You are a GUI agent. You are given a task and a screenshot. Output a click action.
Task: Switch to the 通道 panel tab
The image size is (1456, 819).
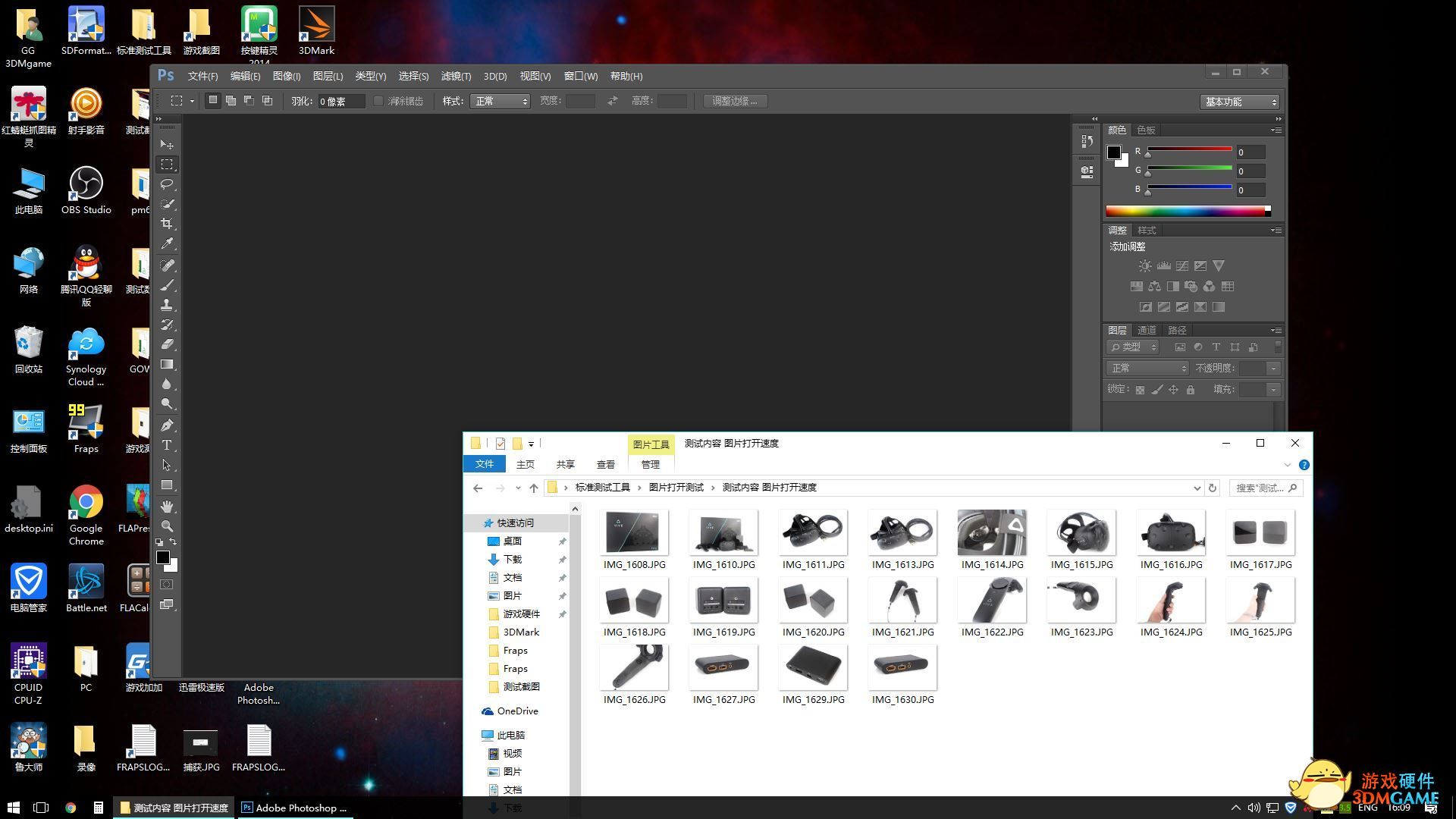coord(1146,330)
